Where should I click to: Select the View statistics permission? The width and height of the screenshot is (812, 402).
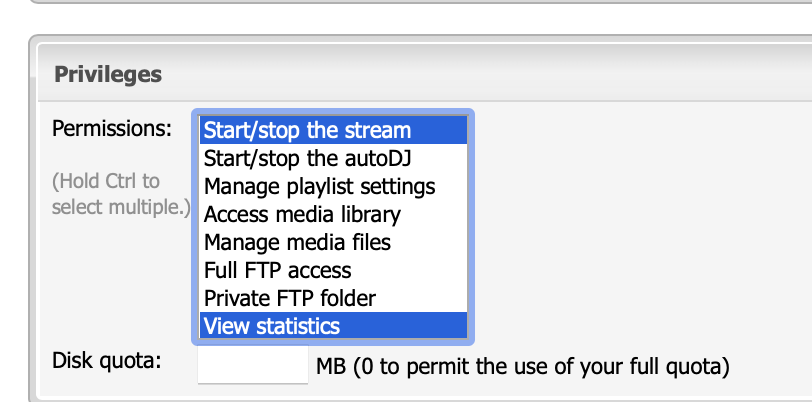click(271, 326)
